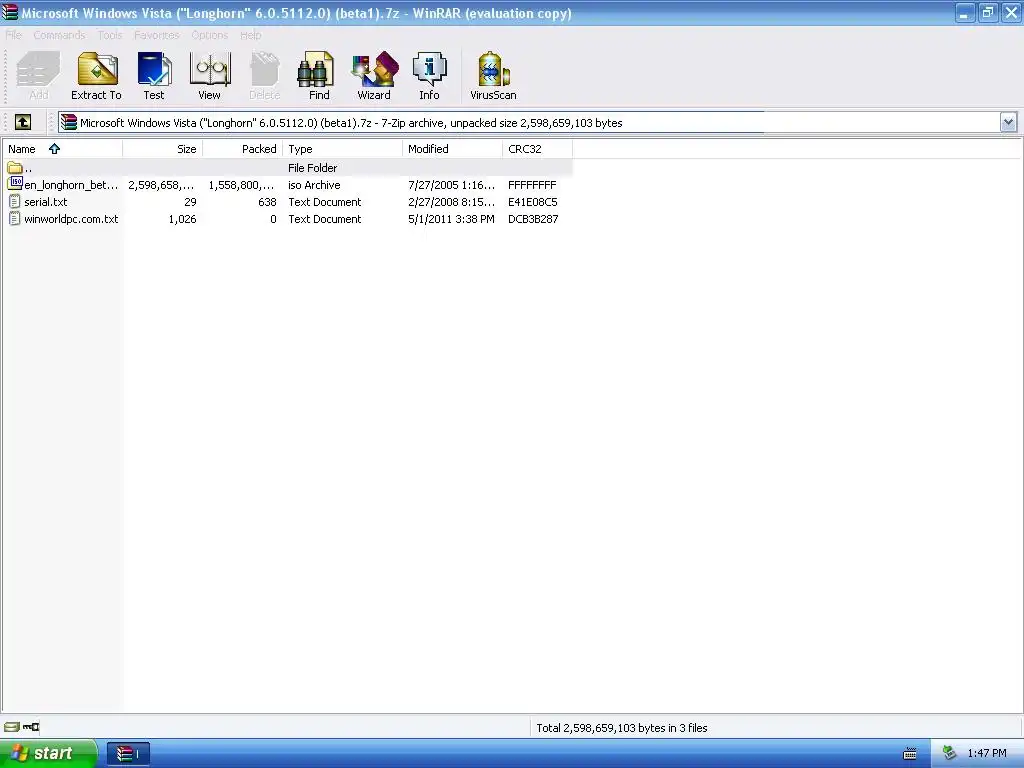Click the Extract To toolbar icon
Viewport: 1024px width, 768px height.
97,76
